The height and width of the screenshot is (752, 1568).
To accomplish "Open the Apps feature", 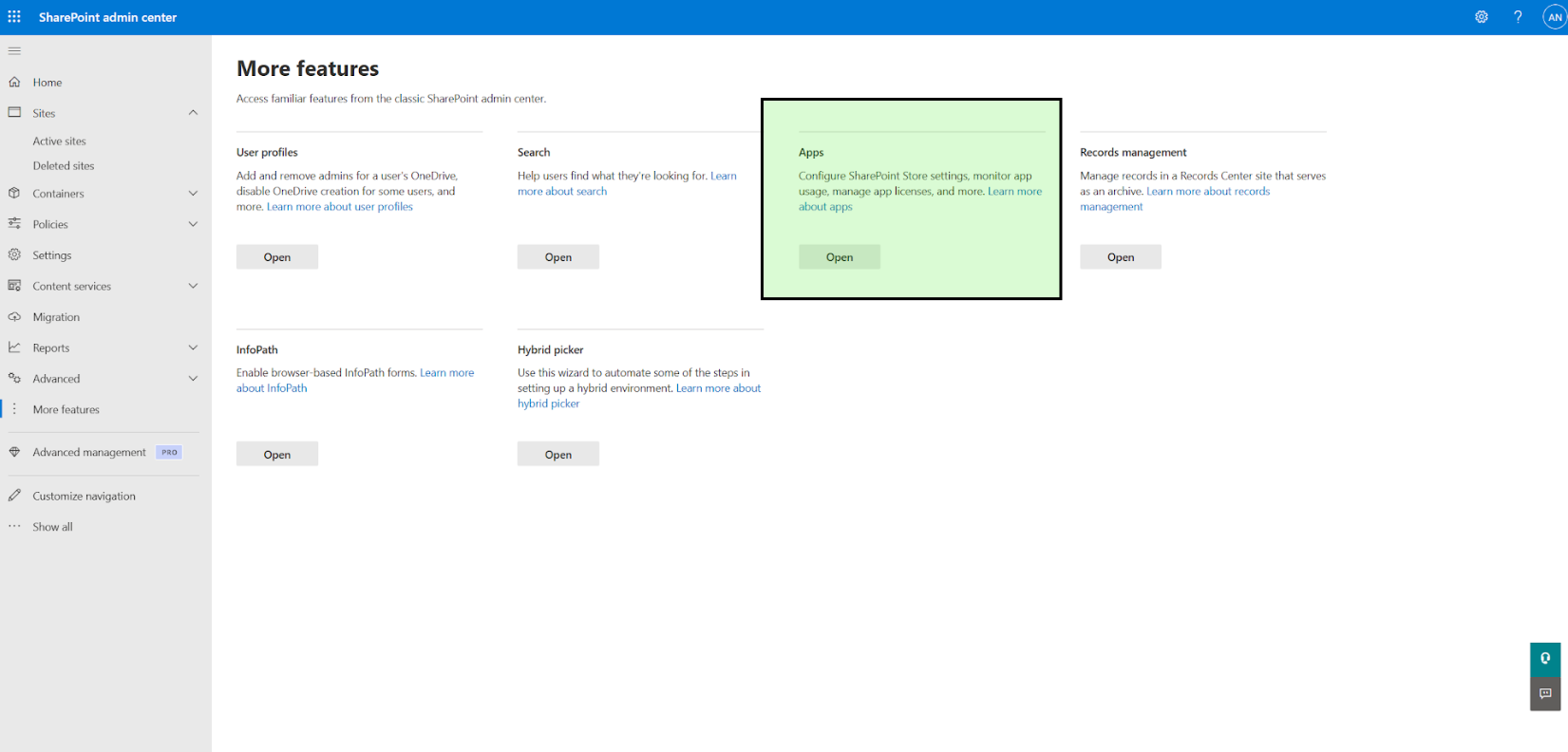I will [840, 257].
